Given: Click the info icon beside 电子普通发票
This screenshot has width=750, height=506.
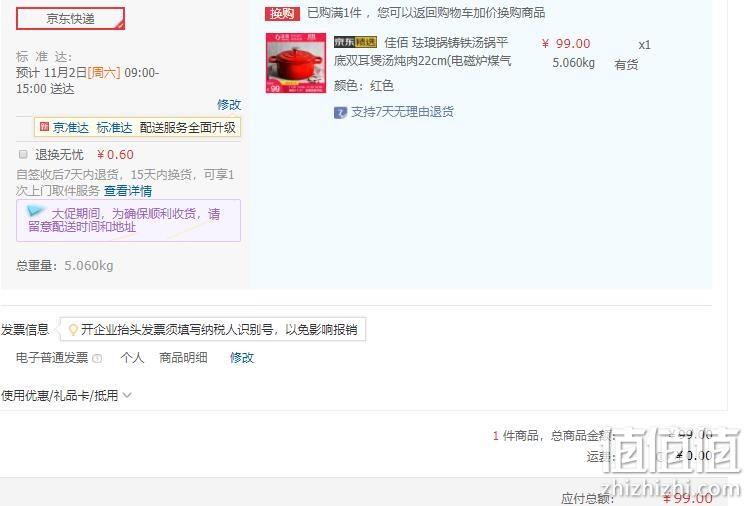Looking at the screenshot, I should pyautogui.click(x=97, y=358).
